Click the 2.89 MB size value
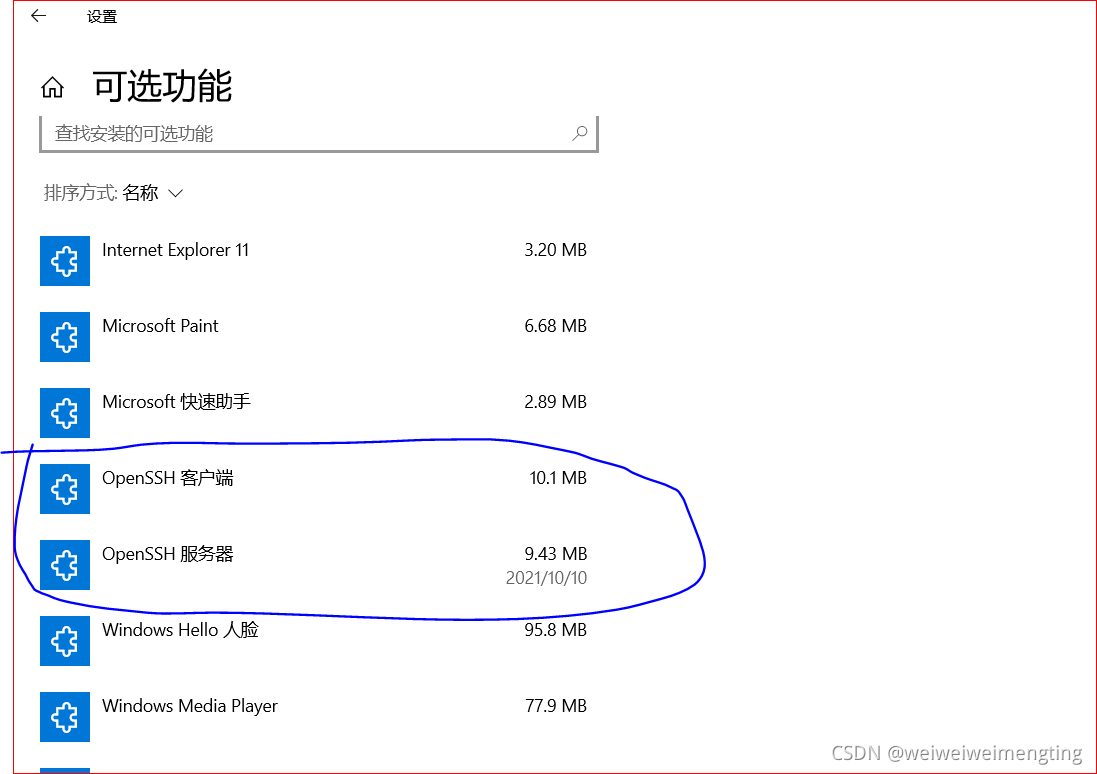Screen dimensions: 1097x774 point(555,402)
